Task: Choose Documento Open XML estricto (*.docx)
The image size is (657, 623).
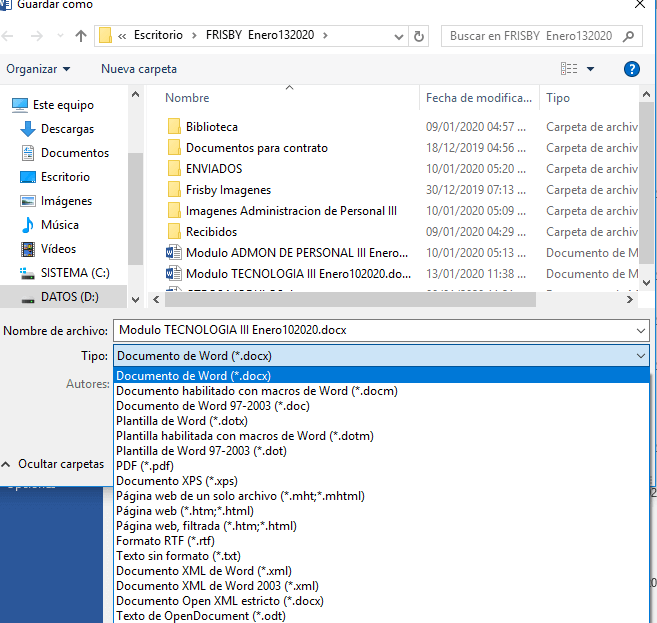Action: (381, 601)
